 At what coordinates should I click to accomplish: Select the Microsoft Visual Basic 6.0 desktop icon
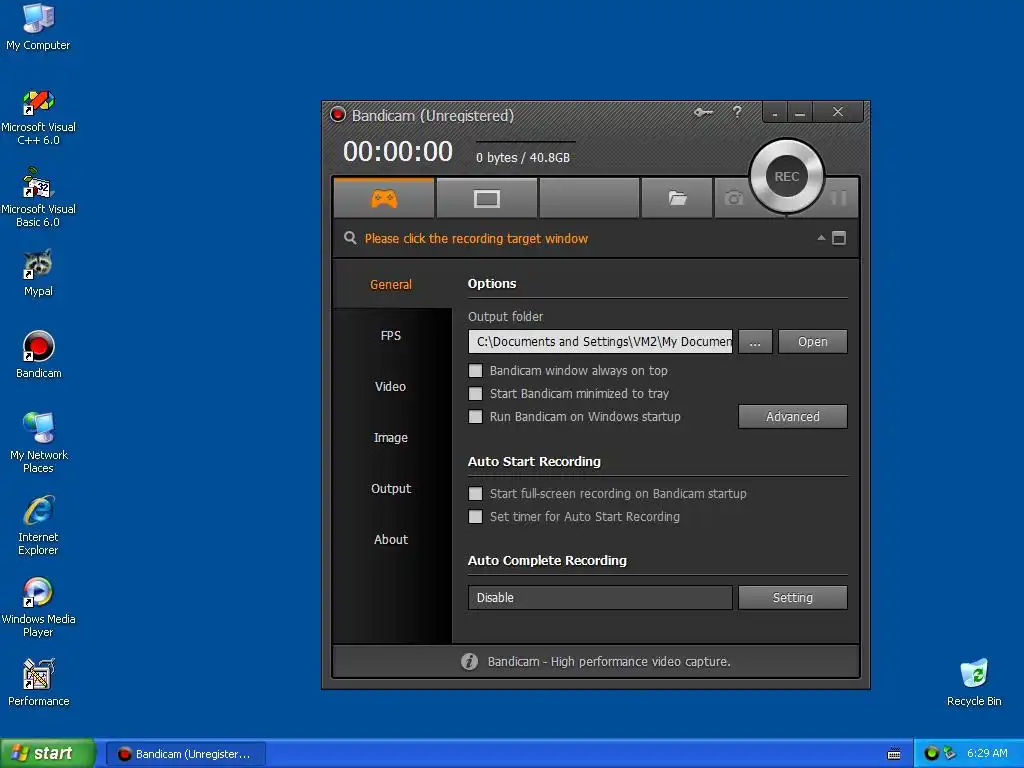point(38,198)
